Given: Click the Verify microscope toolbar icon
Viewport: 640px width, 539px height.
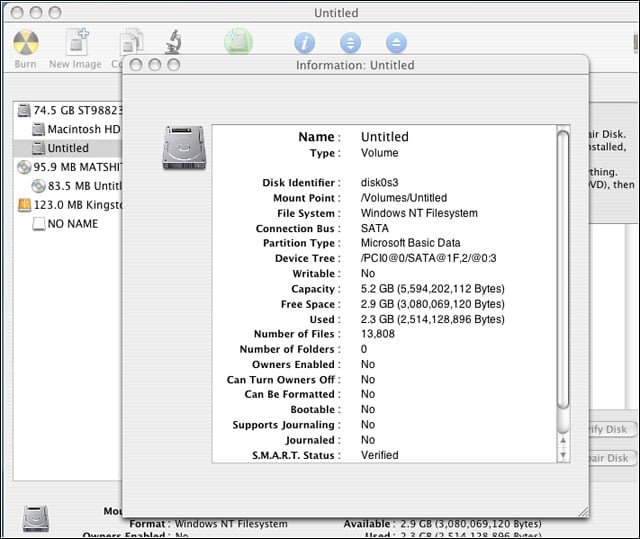Looking at the screenshot, I should coord(173,42).
